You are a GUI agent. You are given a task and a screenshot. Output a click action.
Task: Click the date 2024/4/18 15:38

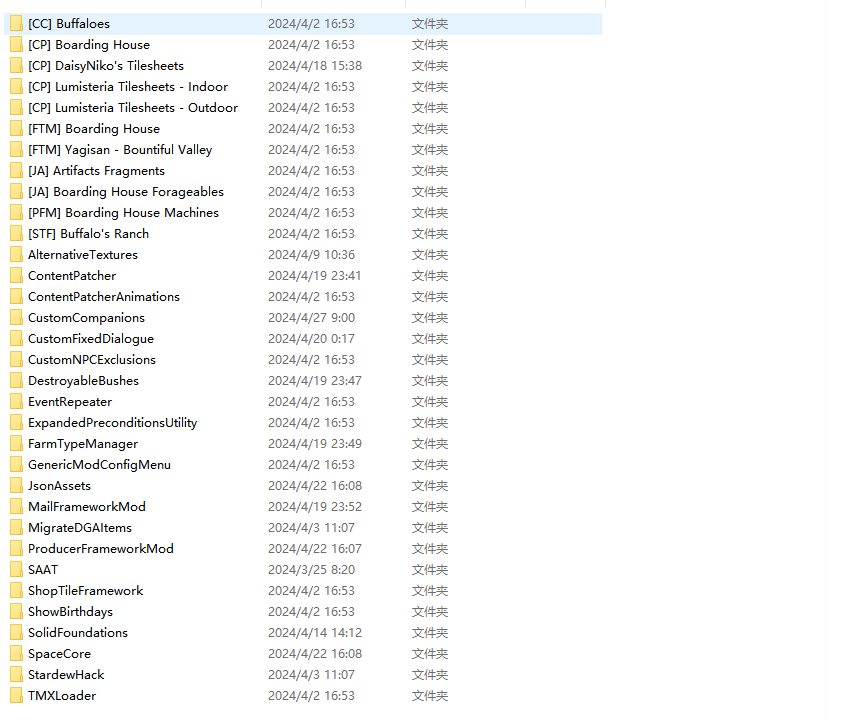[315, 66]
